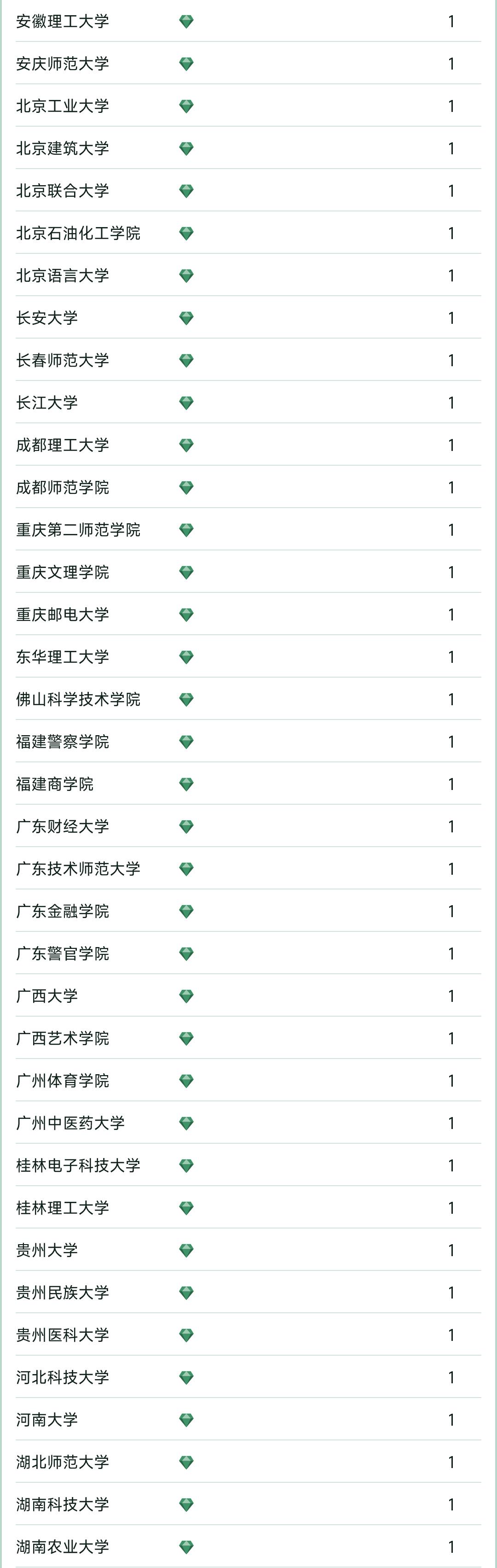Open the 广东技术师范大学 entry
Image resolution: width=497 pixels, height=1568 pixels.
point(78,869)
